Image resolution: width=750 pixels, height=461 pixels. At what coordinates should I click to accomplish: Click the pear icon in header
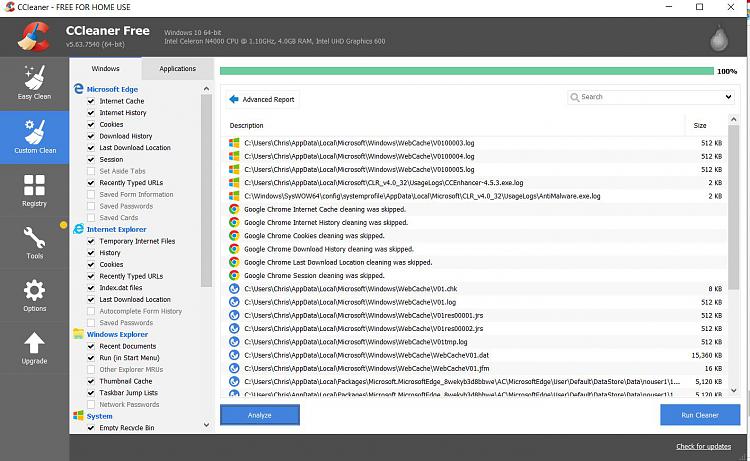pyautogui.click(x=719, y=38)
